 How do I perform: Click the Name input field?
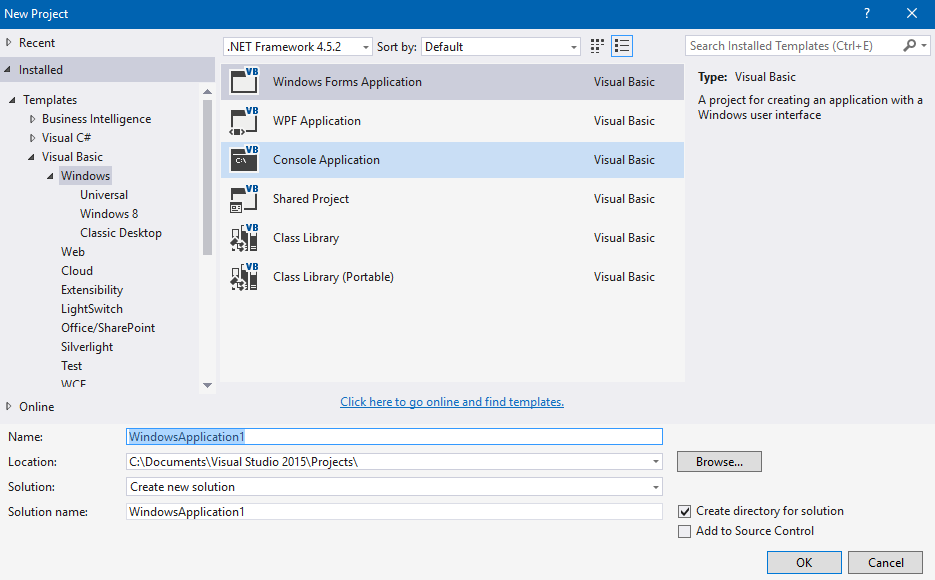394,437
